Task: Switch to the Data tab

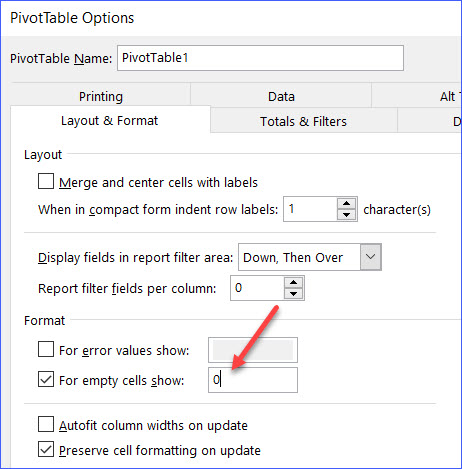Action: pos(281,96)
